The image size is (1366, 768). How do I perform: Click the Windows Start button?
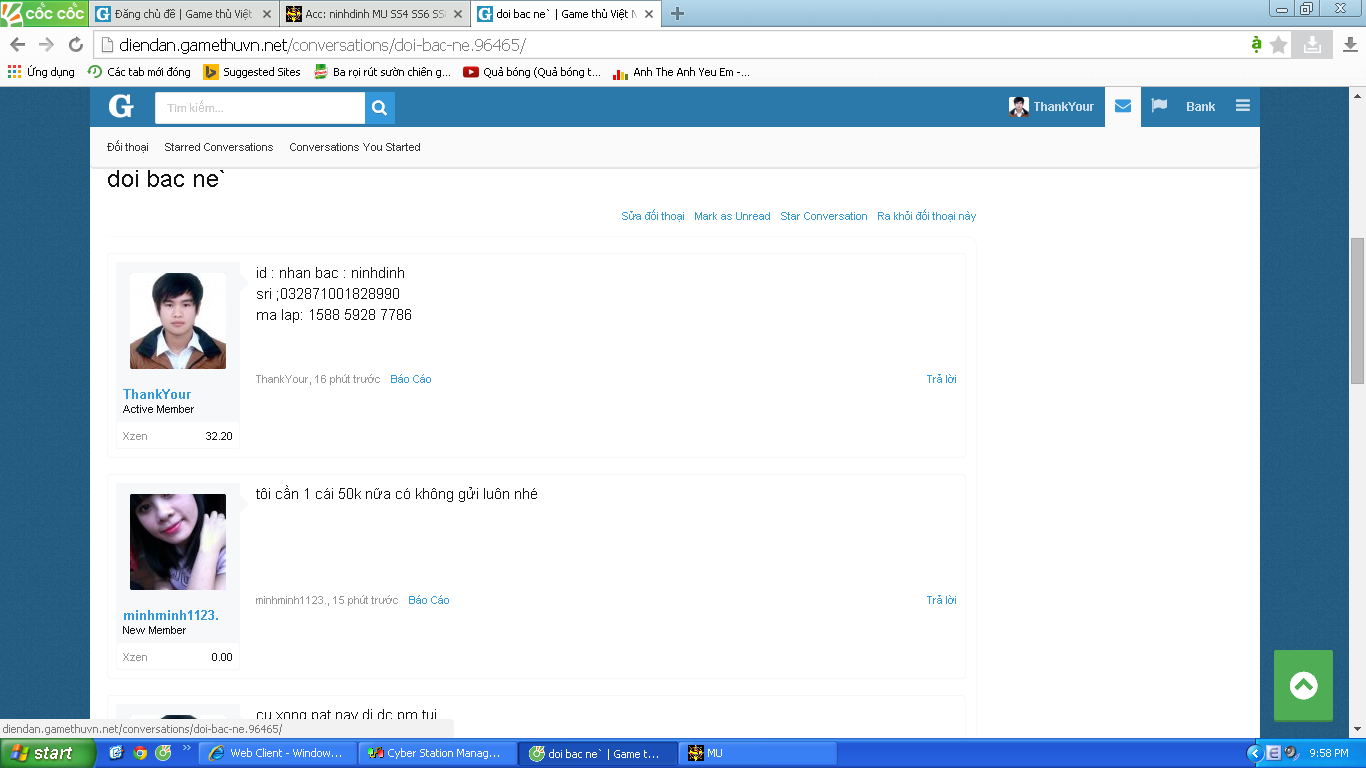click(x=48, y=753)
